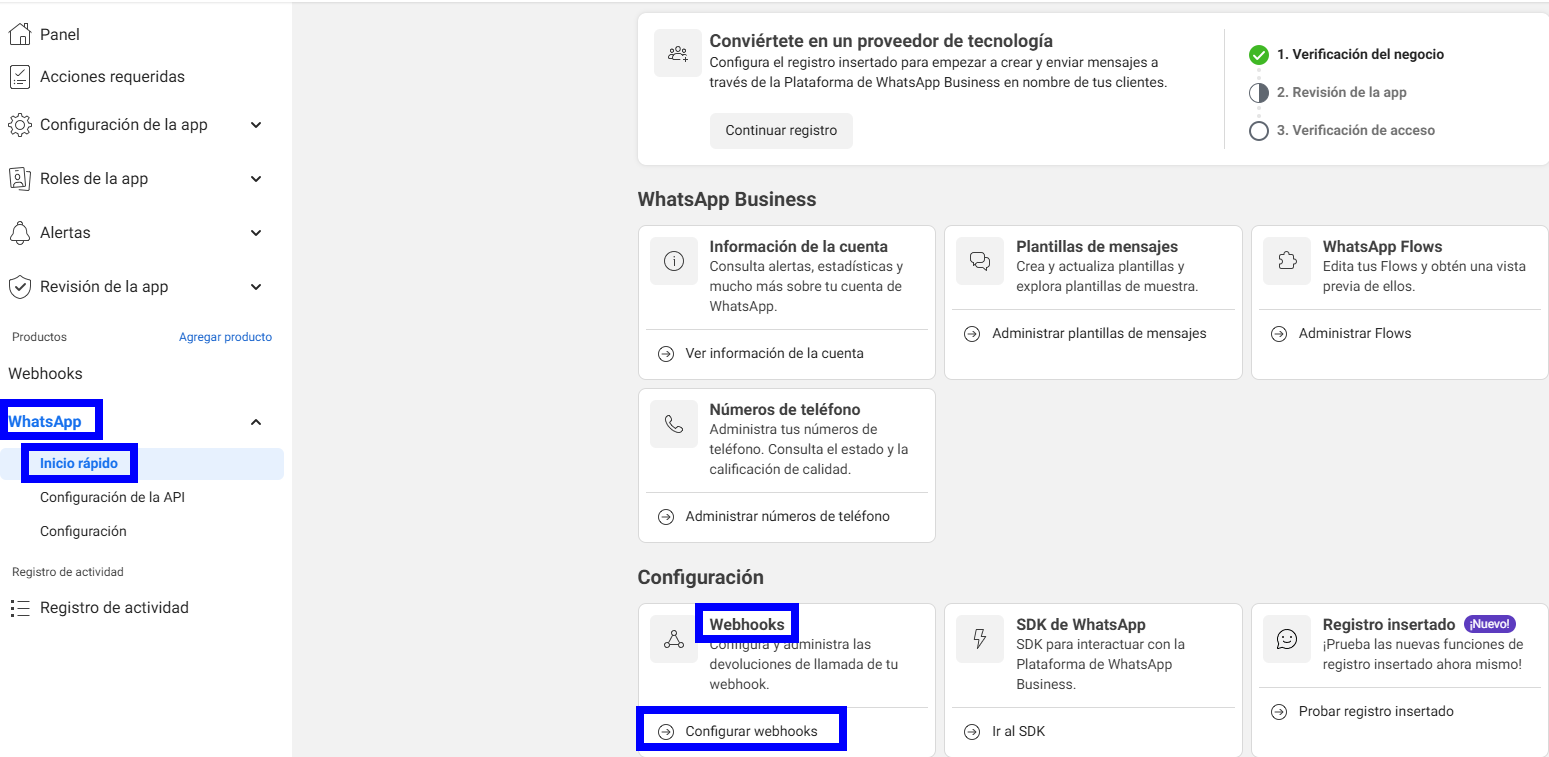
Task: Collapse the WhatsApp product chevron
Action: [256, 422]
